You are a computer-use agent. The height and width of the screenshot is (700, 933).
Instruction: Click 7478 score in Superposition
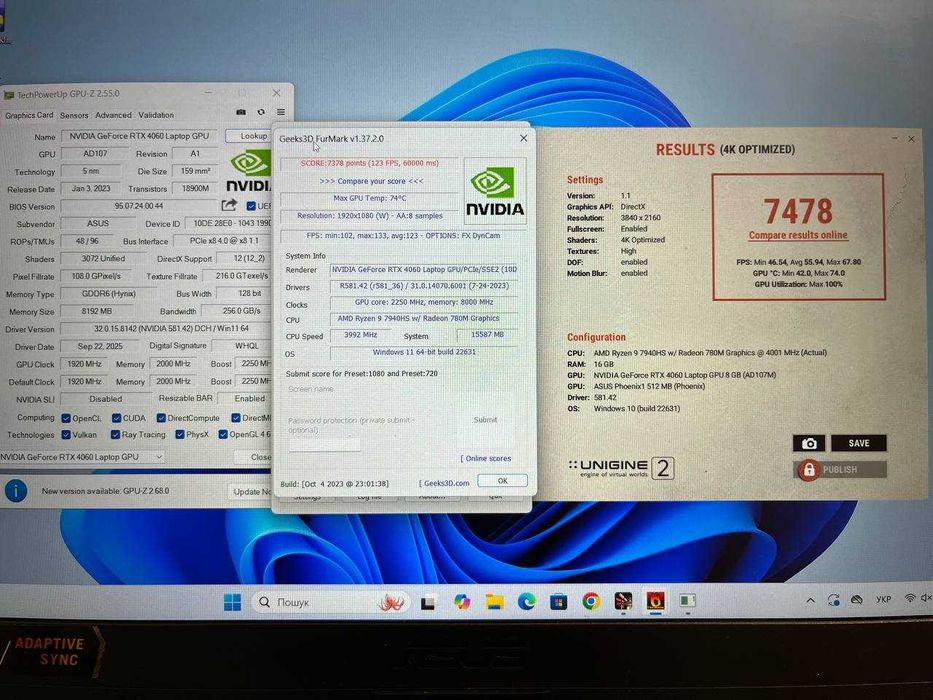pyautogui.click(x=798, y=211)
